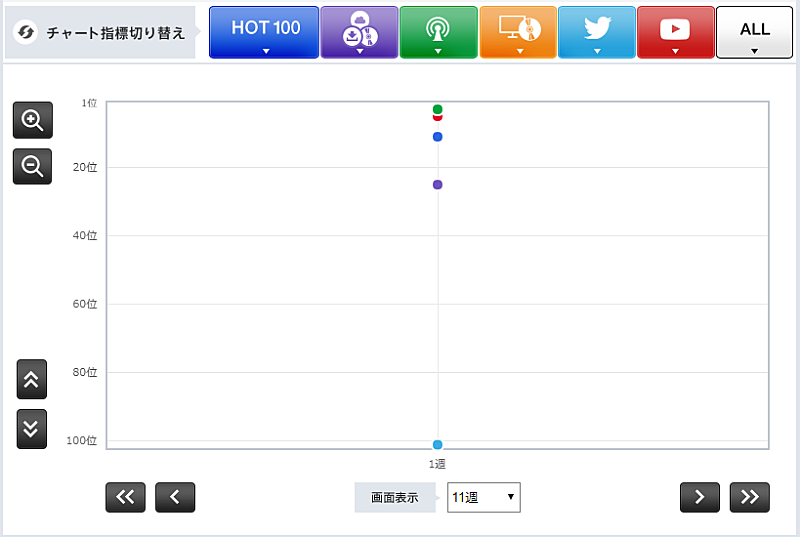800x537 pixels.
Task: Open the 11週 display range dropdown
Action: click(x=484, y=497)
